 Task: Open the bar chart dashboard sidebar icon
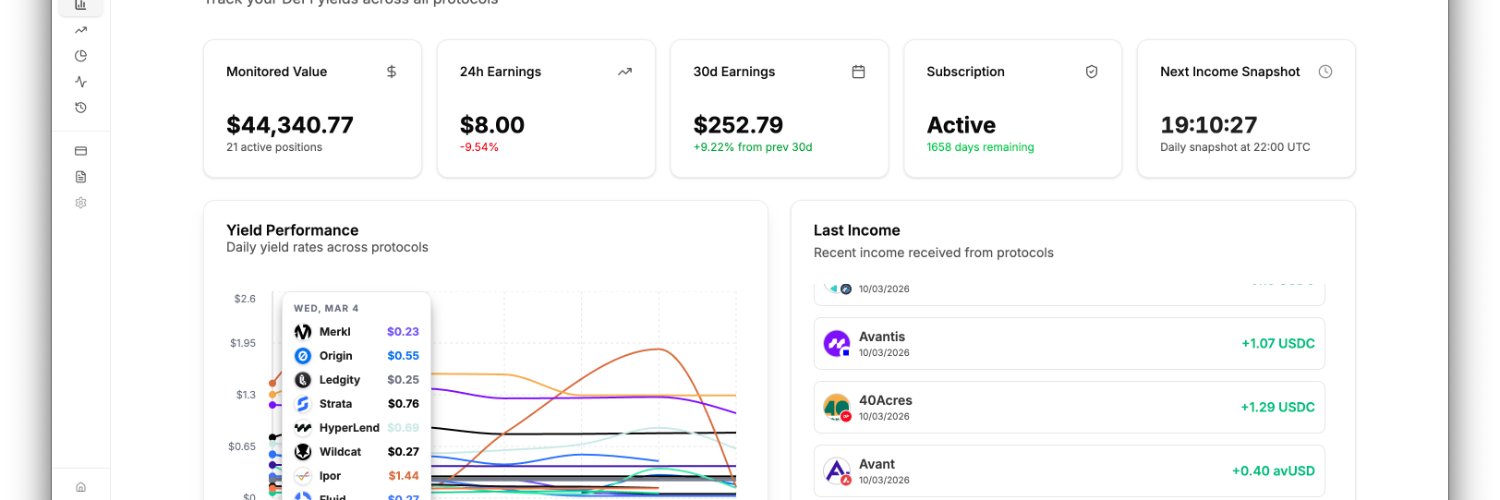coord(81,5)
